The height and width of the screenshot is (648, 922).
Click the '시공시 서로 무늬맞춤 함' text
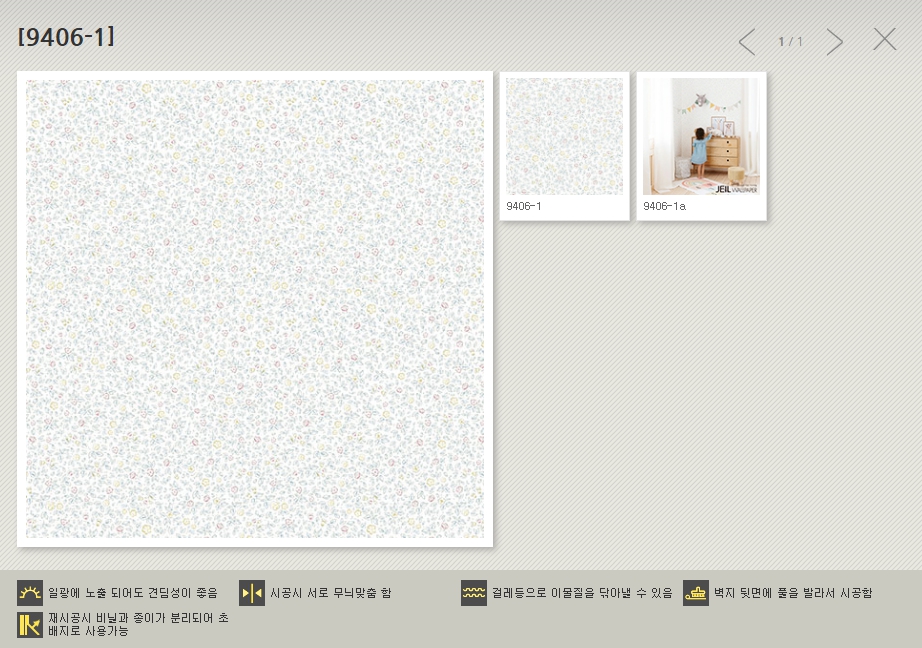pyautogui.click(x=331, y=593)
